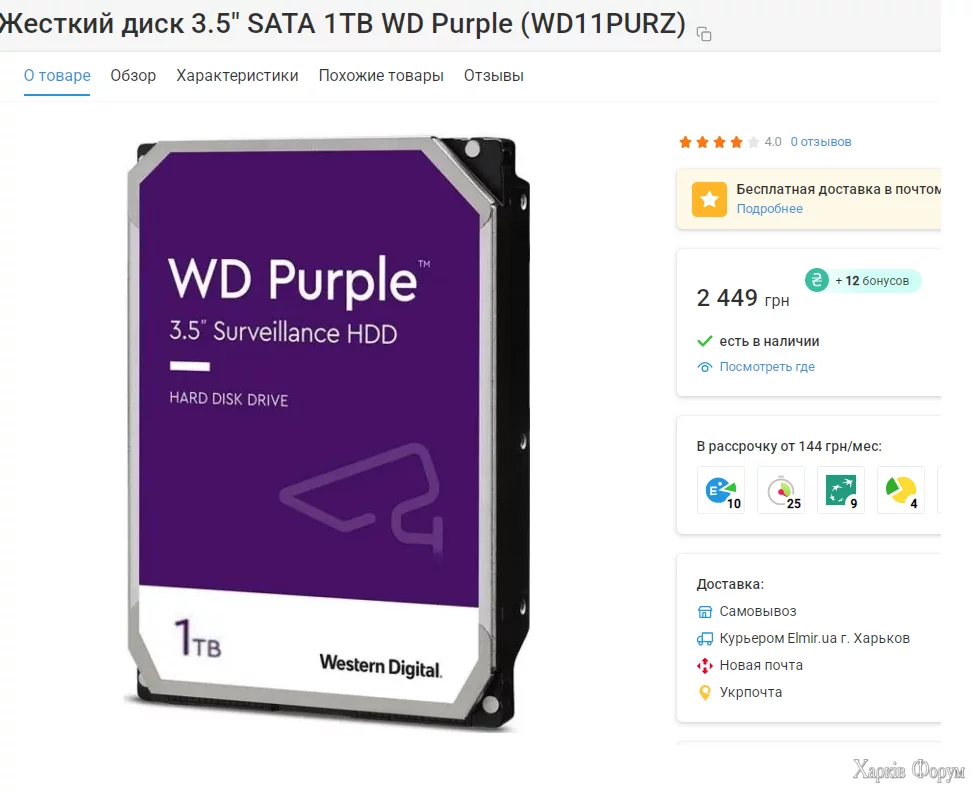Click the star rating row

click(719, 142)
